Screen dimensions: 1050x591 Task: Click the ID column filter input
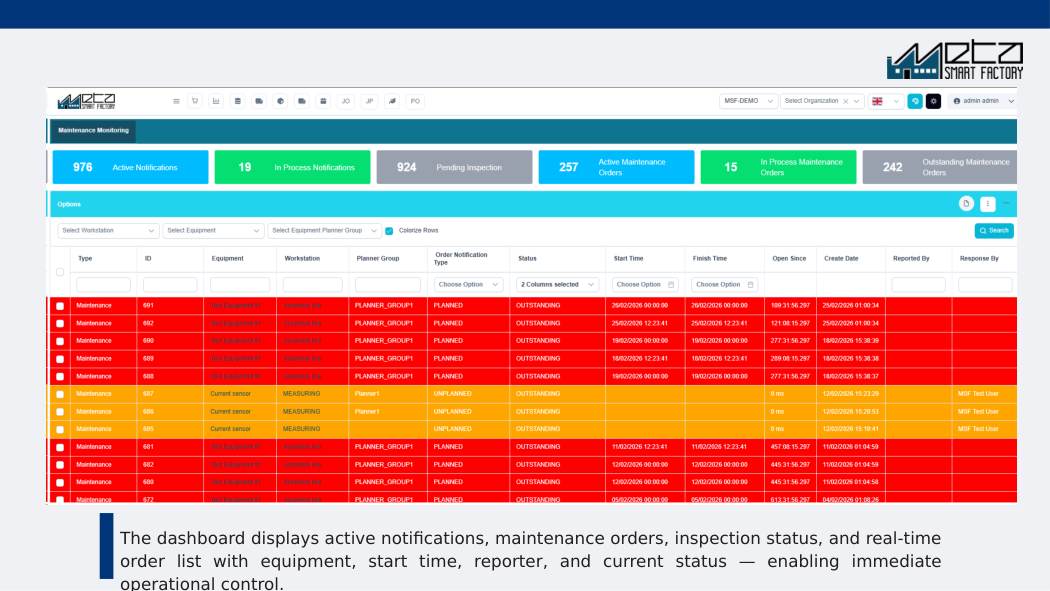pos(170,284)
